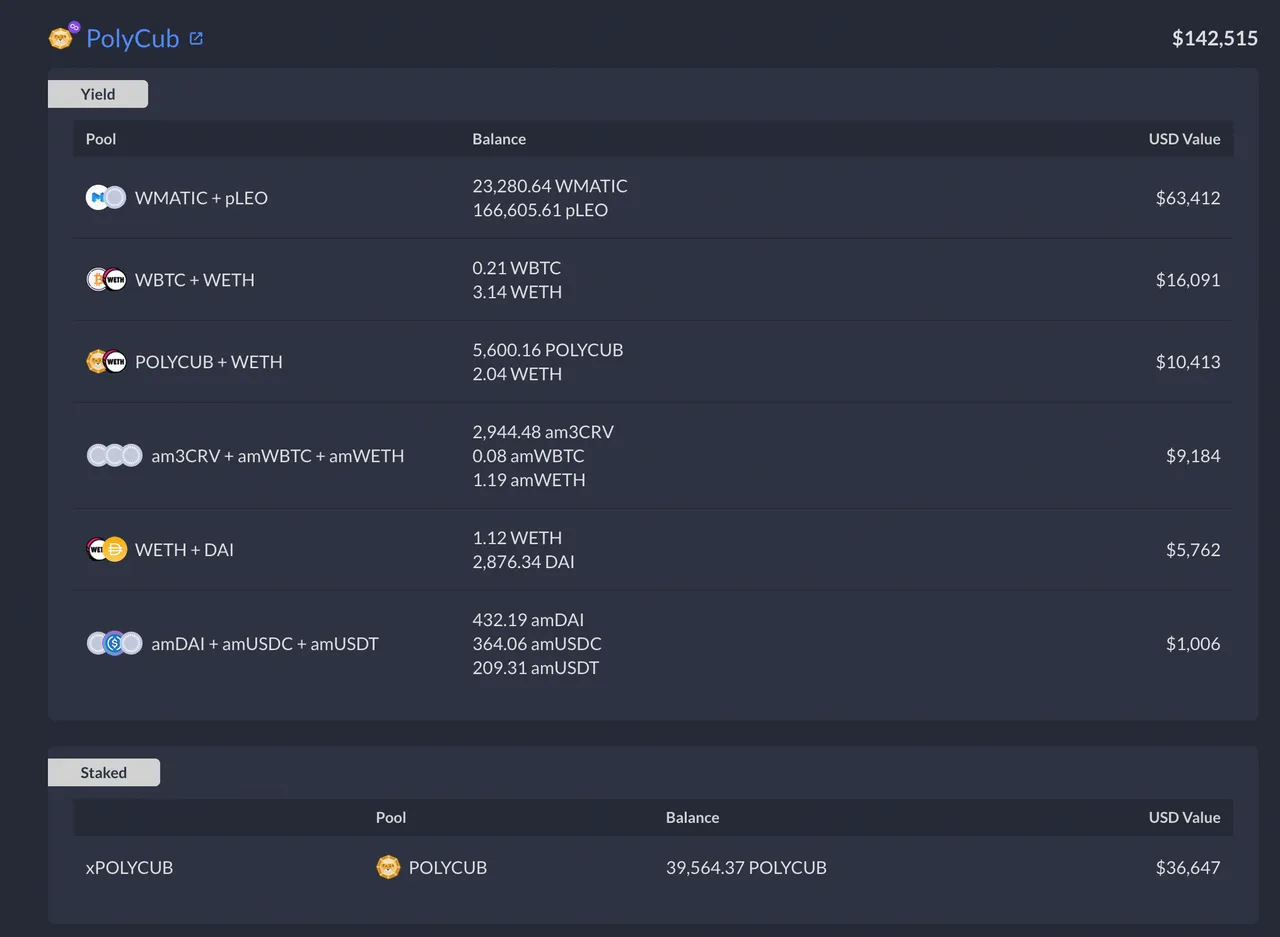
Task: Click the amDAI + amUSDC + amUSDT token icons
Action: point(114,644)
